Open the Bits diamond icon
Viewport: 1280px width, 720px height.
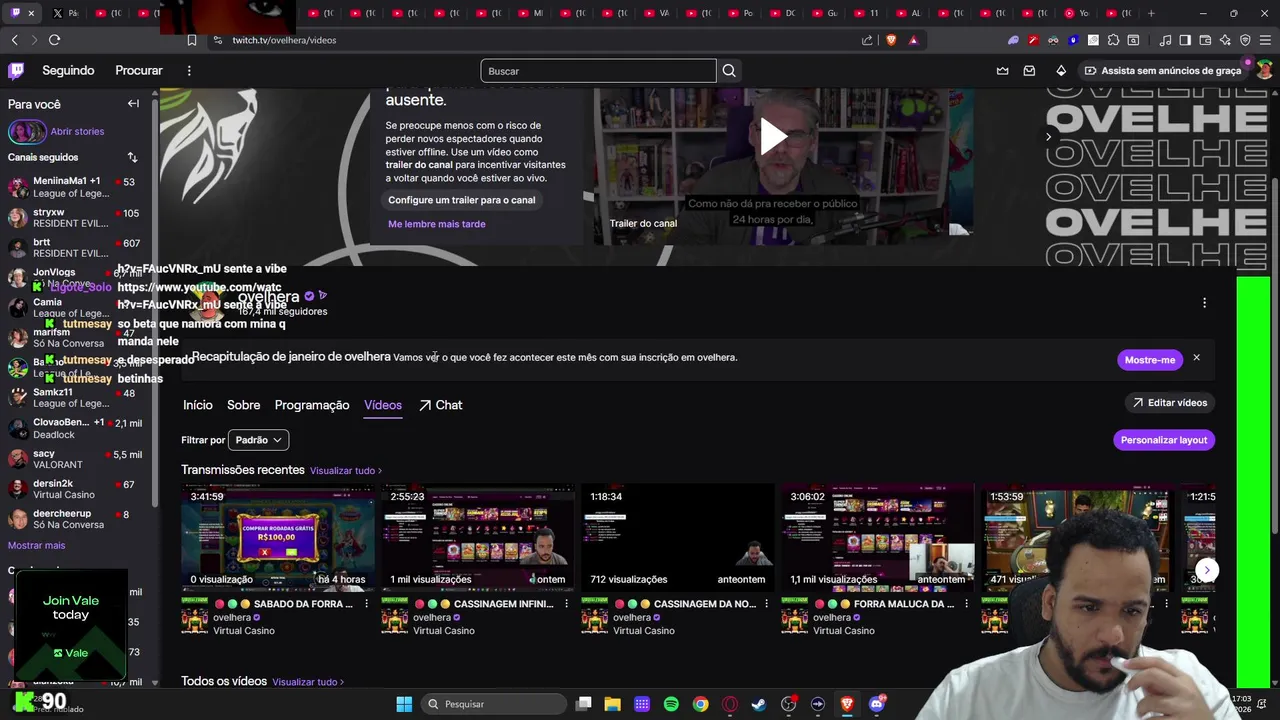tap(1061, 71)
